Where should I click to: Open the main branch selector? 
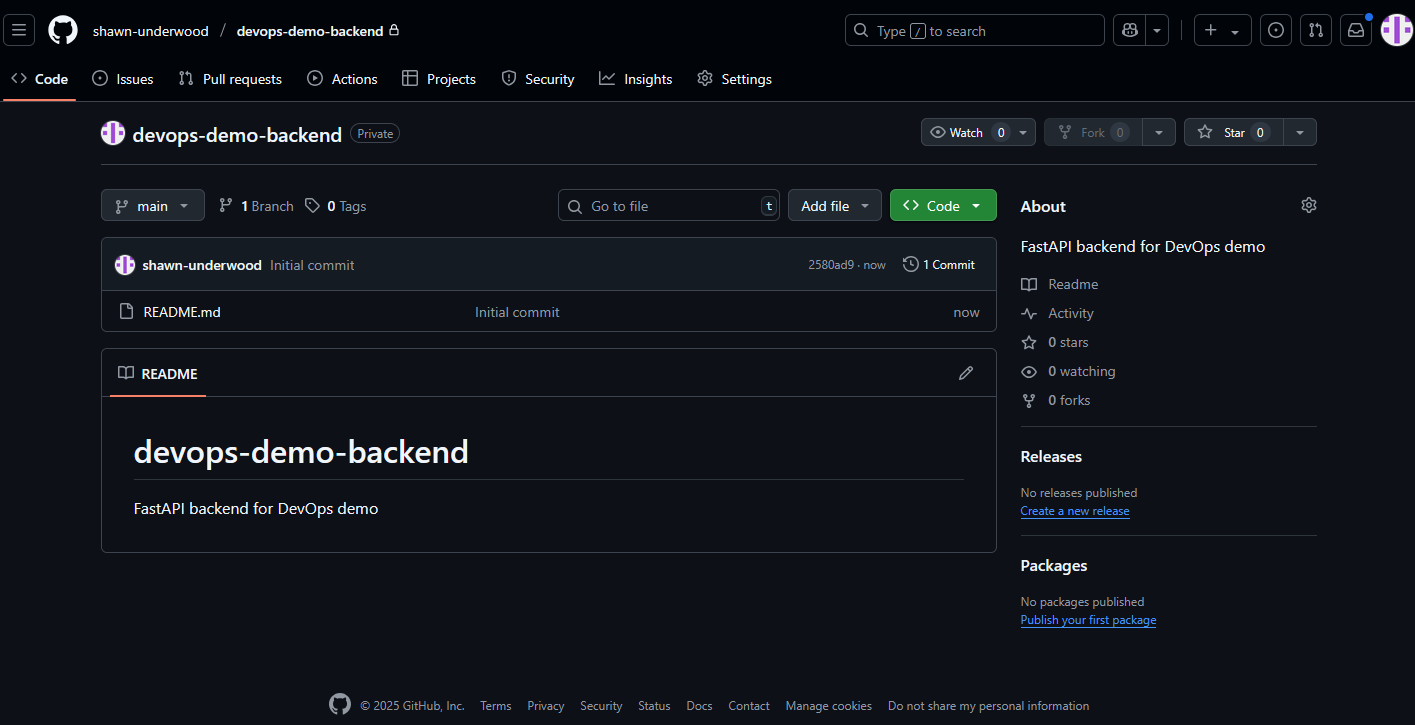point(153,205)
